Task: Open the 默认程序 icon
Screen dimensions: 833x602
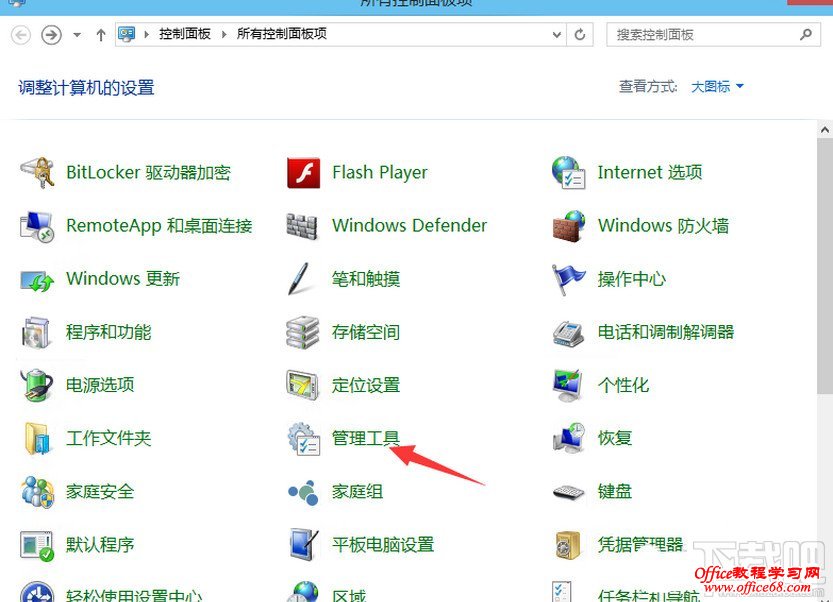Action: pyautogui.click(x=37, y=546)
